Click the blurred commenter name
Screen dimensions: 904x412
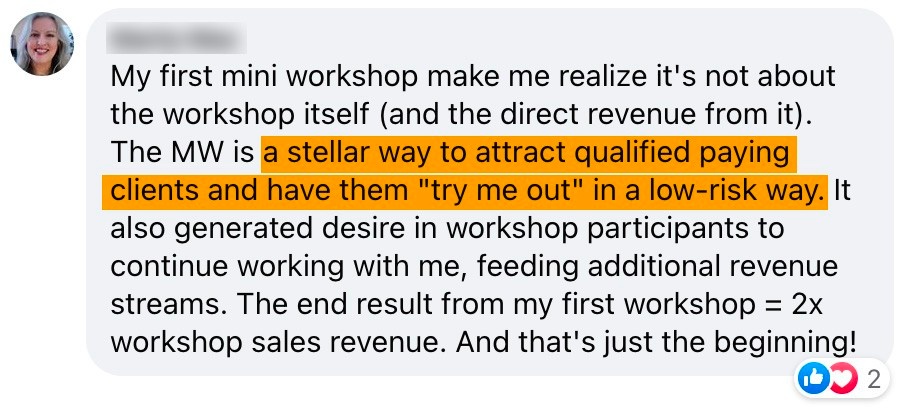(x=176, y=37)
